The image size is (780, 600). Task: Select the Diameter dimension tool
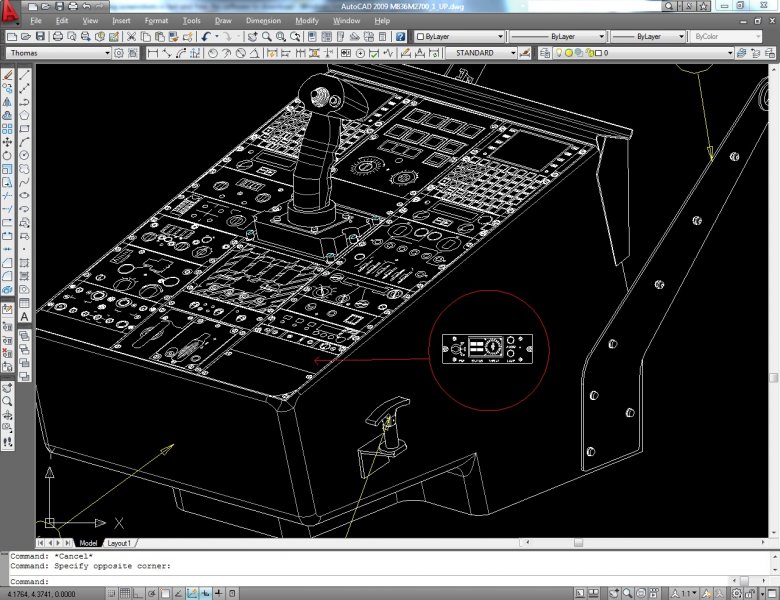[x=241, y=53]
